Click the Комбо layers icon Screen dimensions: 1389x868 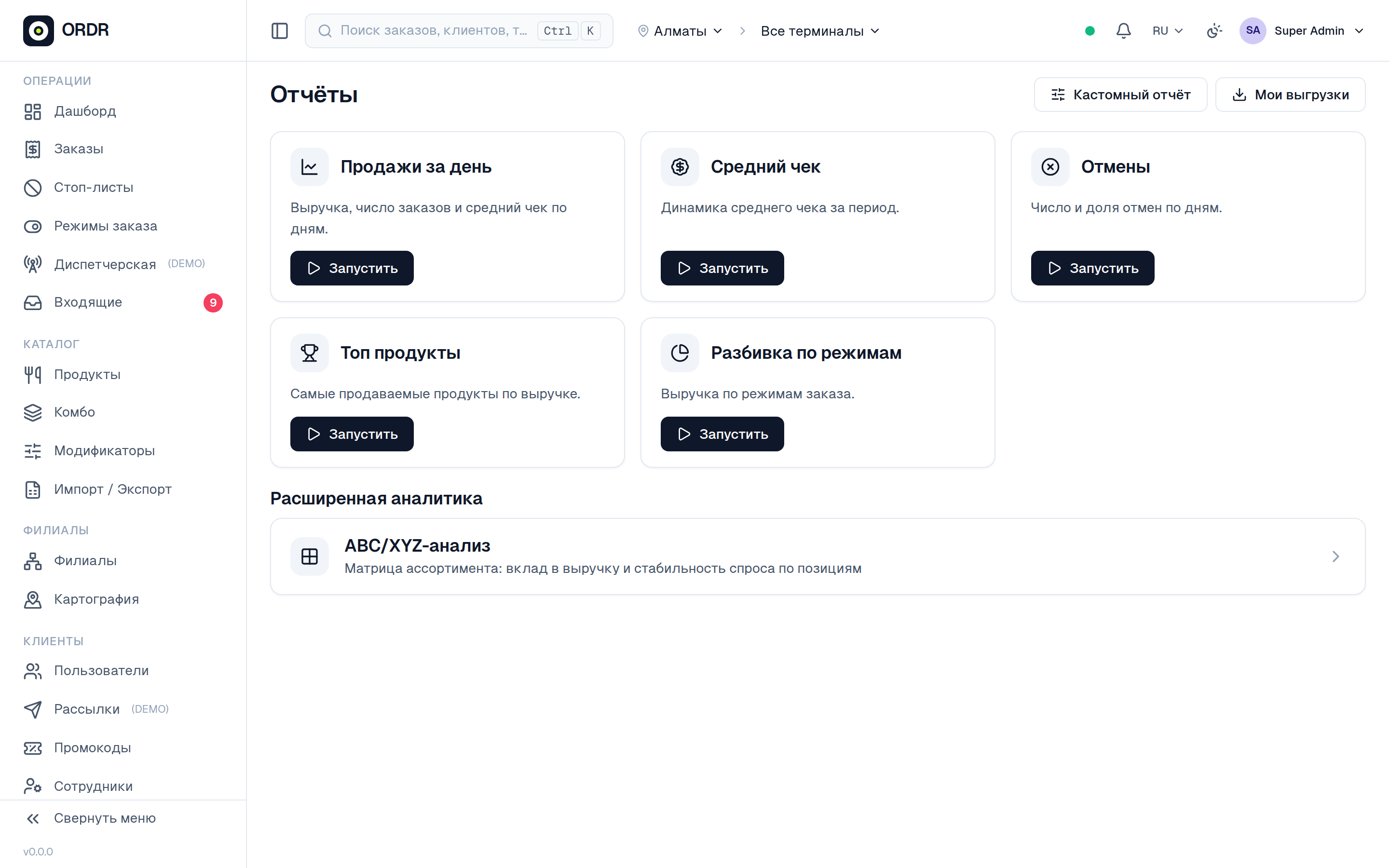33,413
